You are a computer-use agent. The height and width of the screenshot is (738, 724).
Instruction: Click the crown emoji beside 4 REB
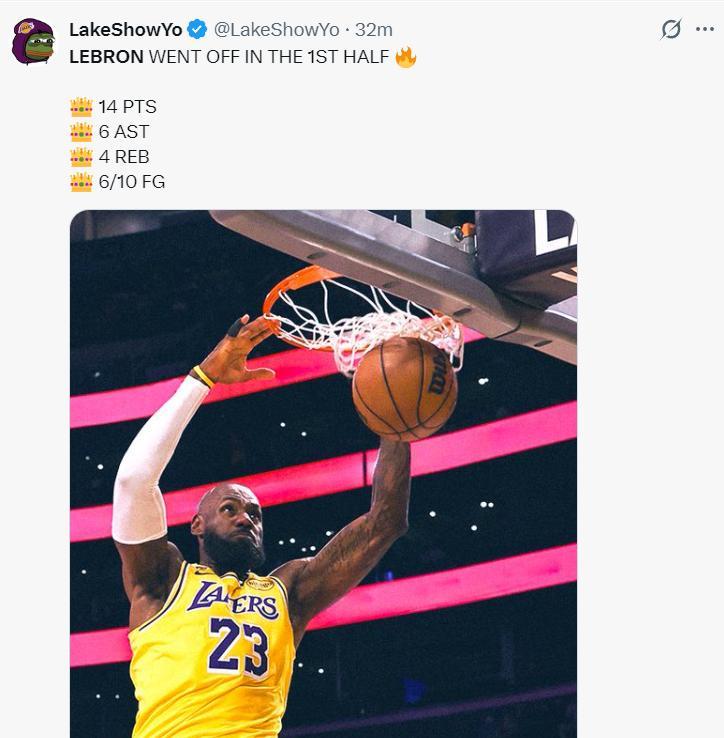[x=81, y=157]
